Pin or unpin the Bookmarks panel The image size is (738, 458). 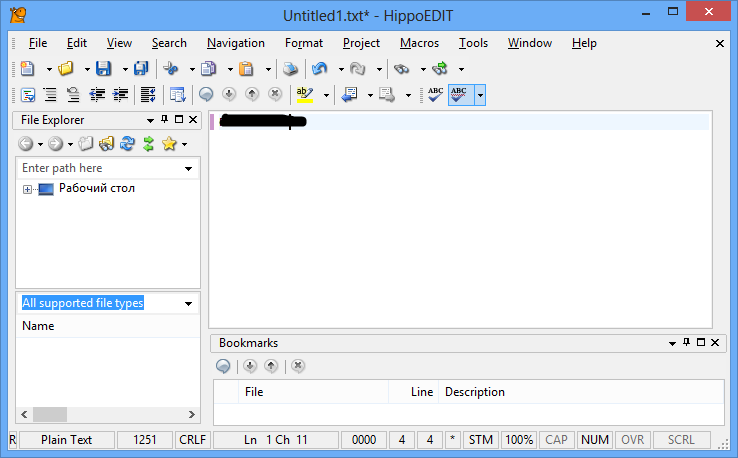(x=686, y=342)
